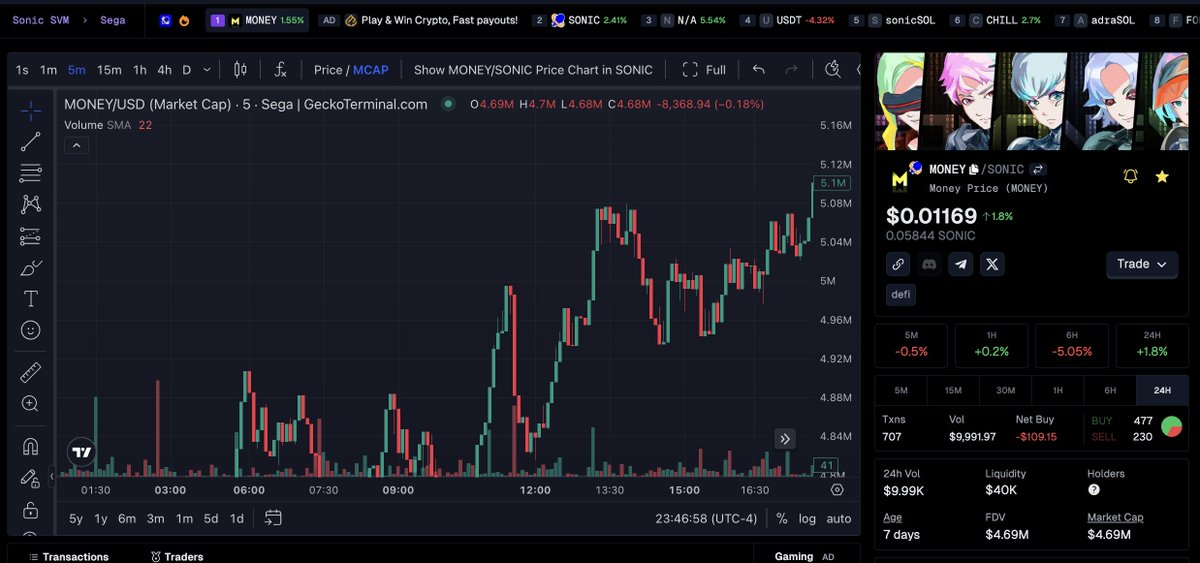Show MONEY/SONIC Price Chart in SONIC
1200x563 pixels.
(x=533, y=70)
